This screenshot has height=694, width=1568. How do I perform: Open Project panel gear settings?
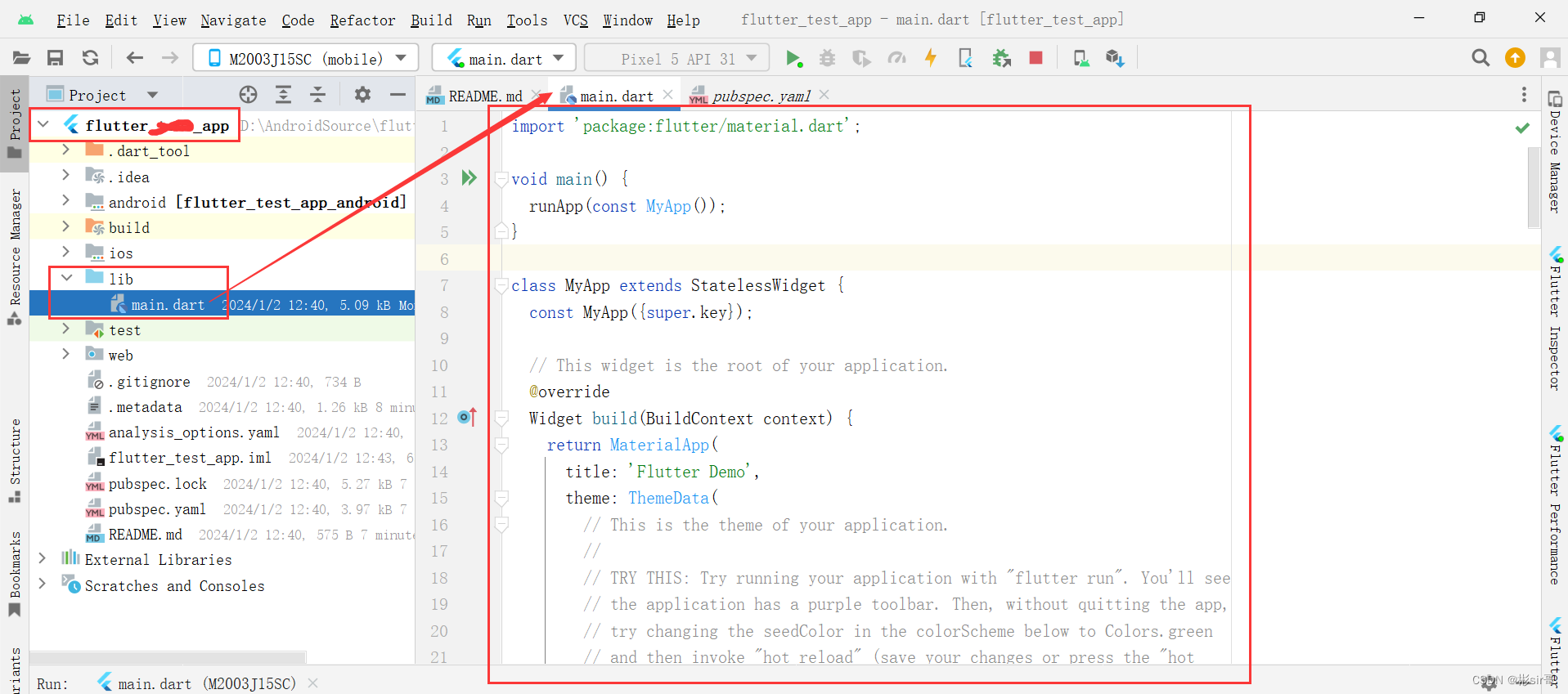click(362, 95)
